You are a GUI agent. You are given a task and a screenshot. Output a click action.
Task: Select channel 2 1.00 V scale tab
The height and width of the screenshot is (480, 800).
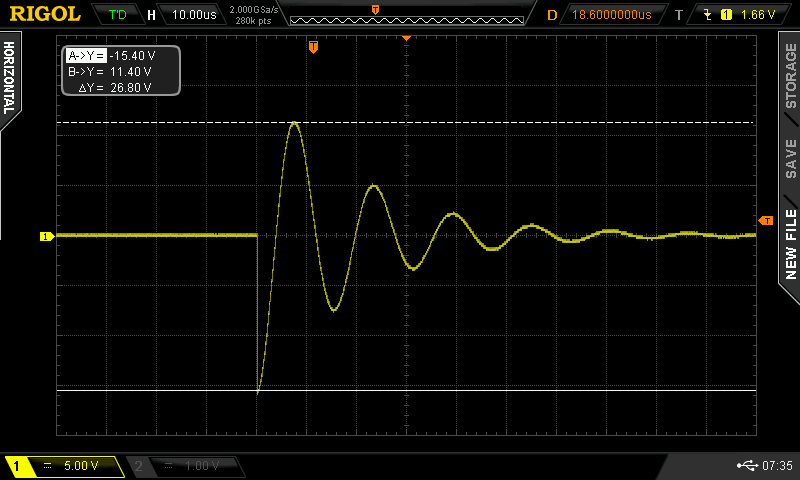(x=185, y=465)
